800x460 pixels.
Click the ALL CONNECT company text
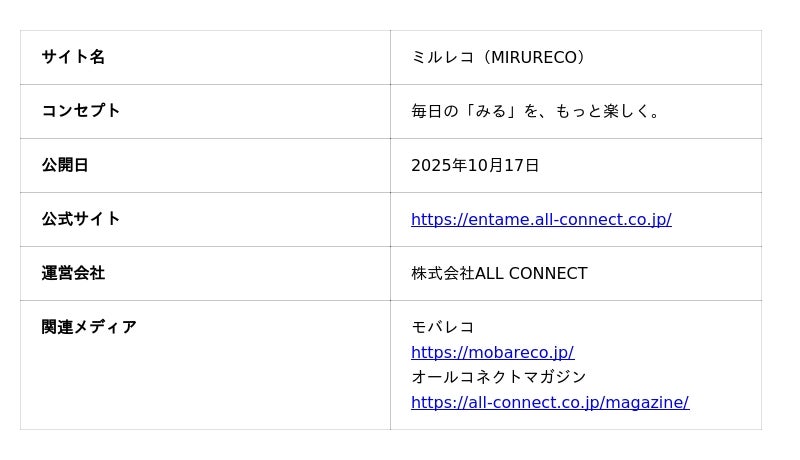pos(531,274)
